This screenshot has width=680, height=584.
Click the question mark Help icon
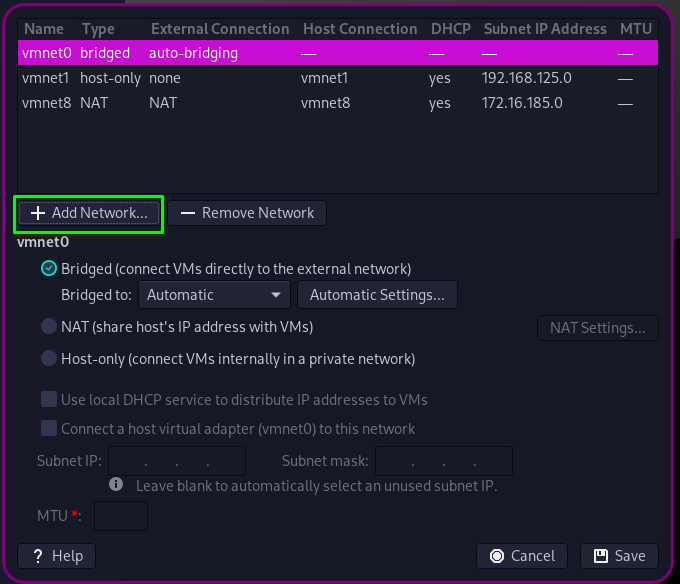[38, 556]
